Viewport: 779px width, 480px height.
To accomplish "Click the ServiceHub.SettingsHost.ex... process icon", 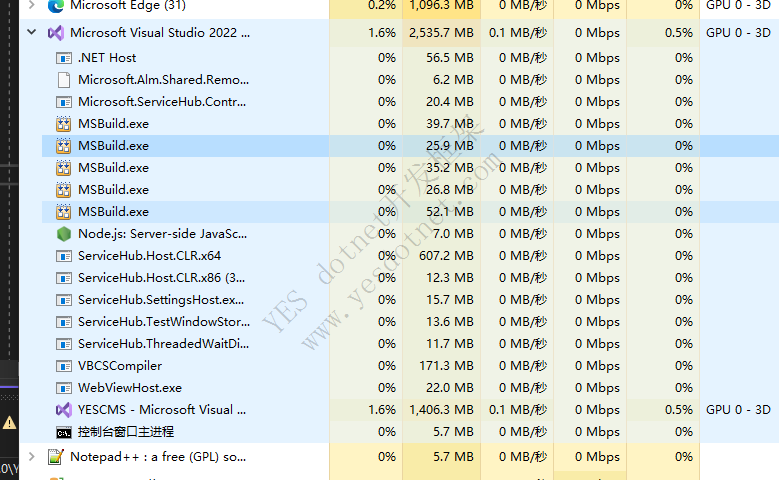I will (x=64, y=300).
